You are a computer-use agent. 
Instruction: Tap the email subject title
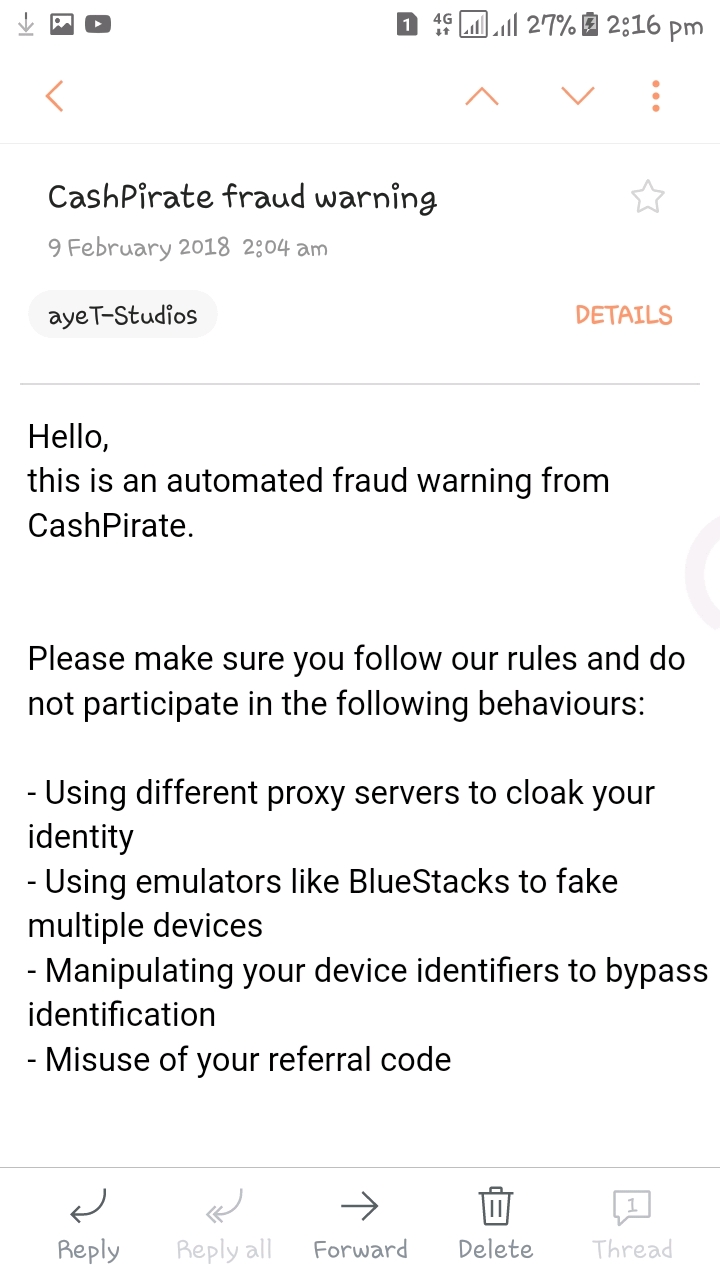(242, 197)
